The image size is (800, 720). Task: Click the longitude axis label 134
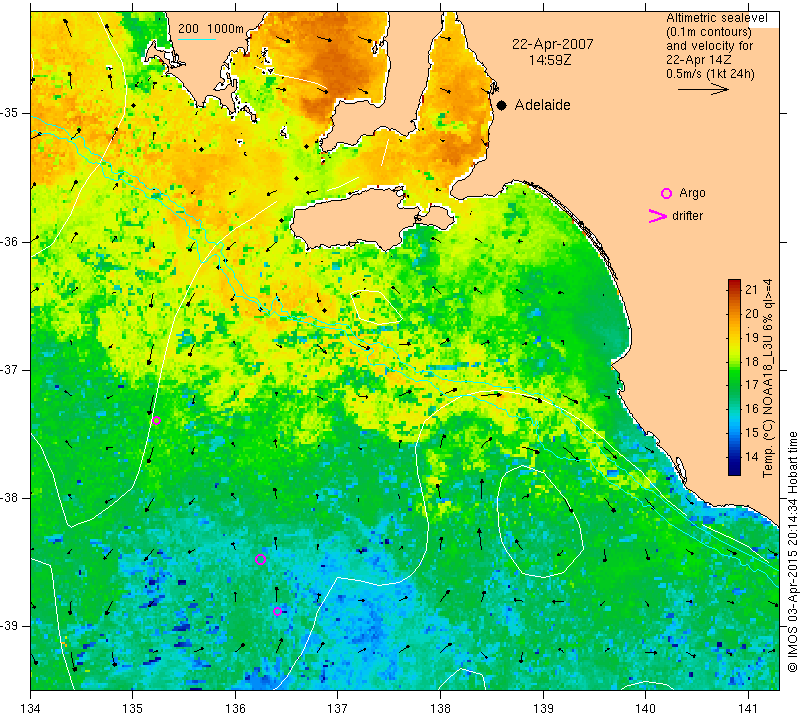click(31, 708)
